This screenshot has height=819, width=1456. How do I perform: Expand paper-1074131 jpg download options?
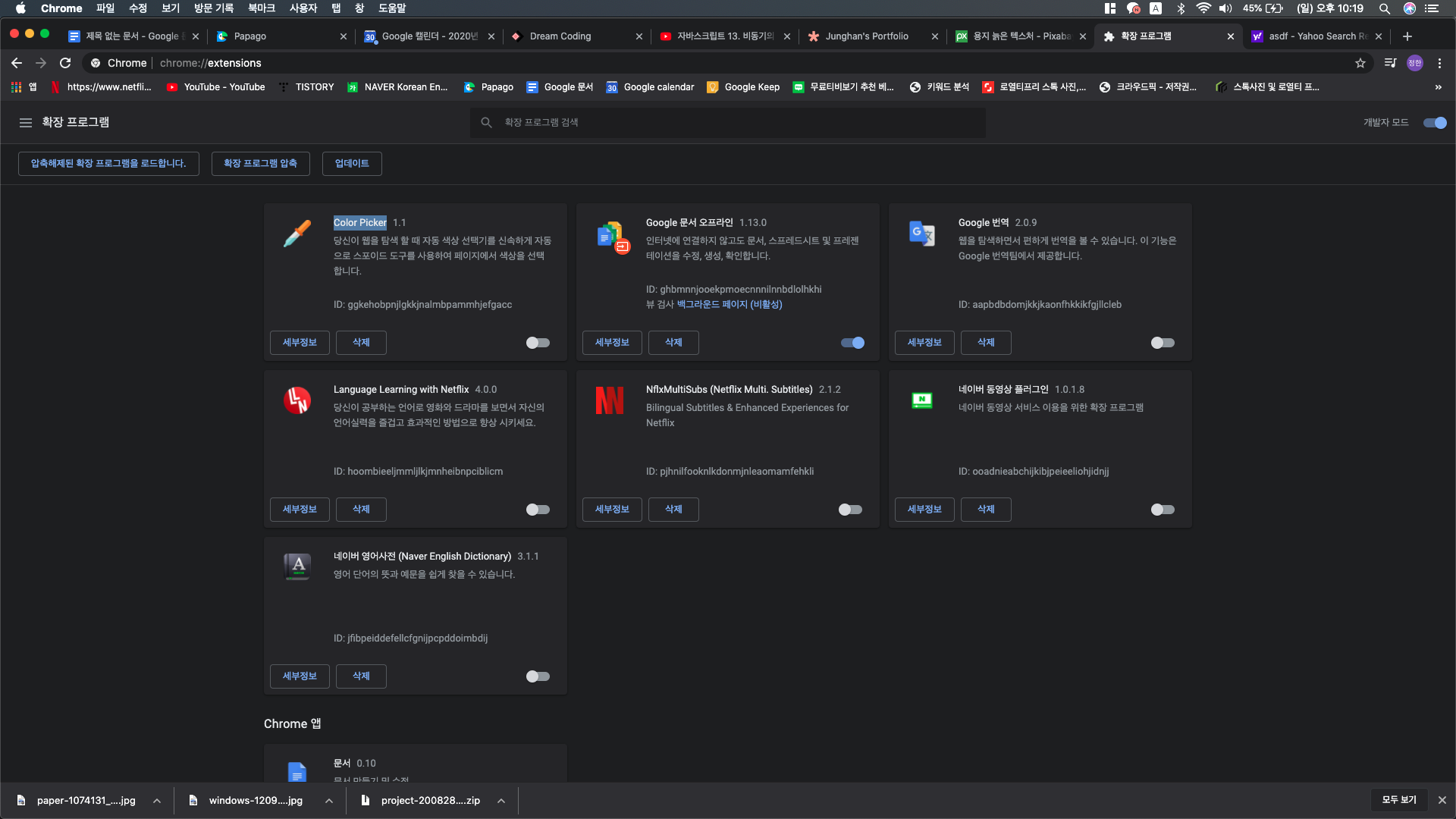(x=157, y=801)
